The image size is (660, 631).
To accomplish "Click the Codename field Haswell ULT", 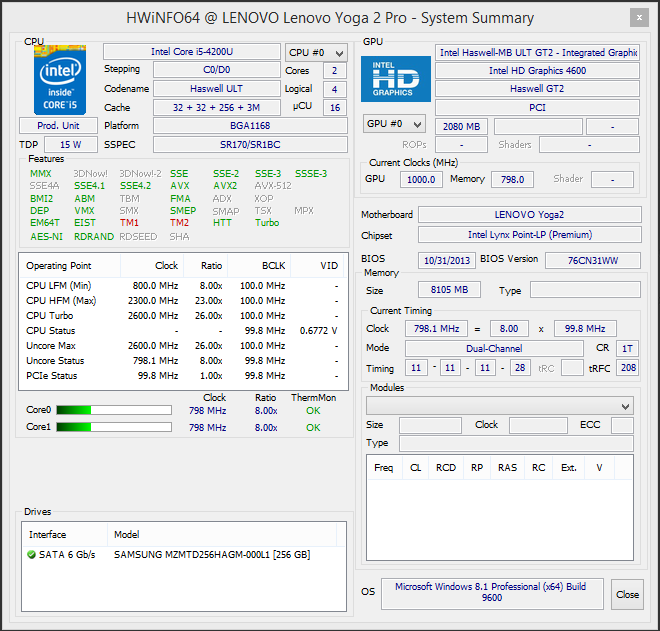I will pyautogui.click(x=217, y=88).
